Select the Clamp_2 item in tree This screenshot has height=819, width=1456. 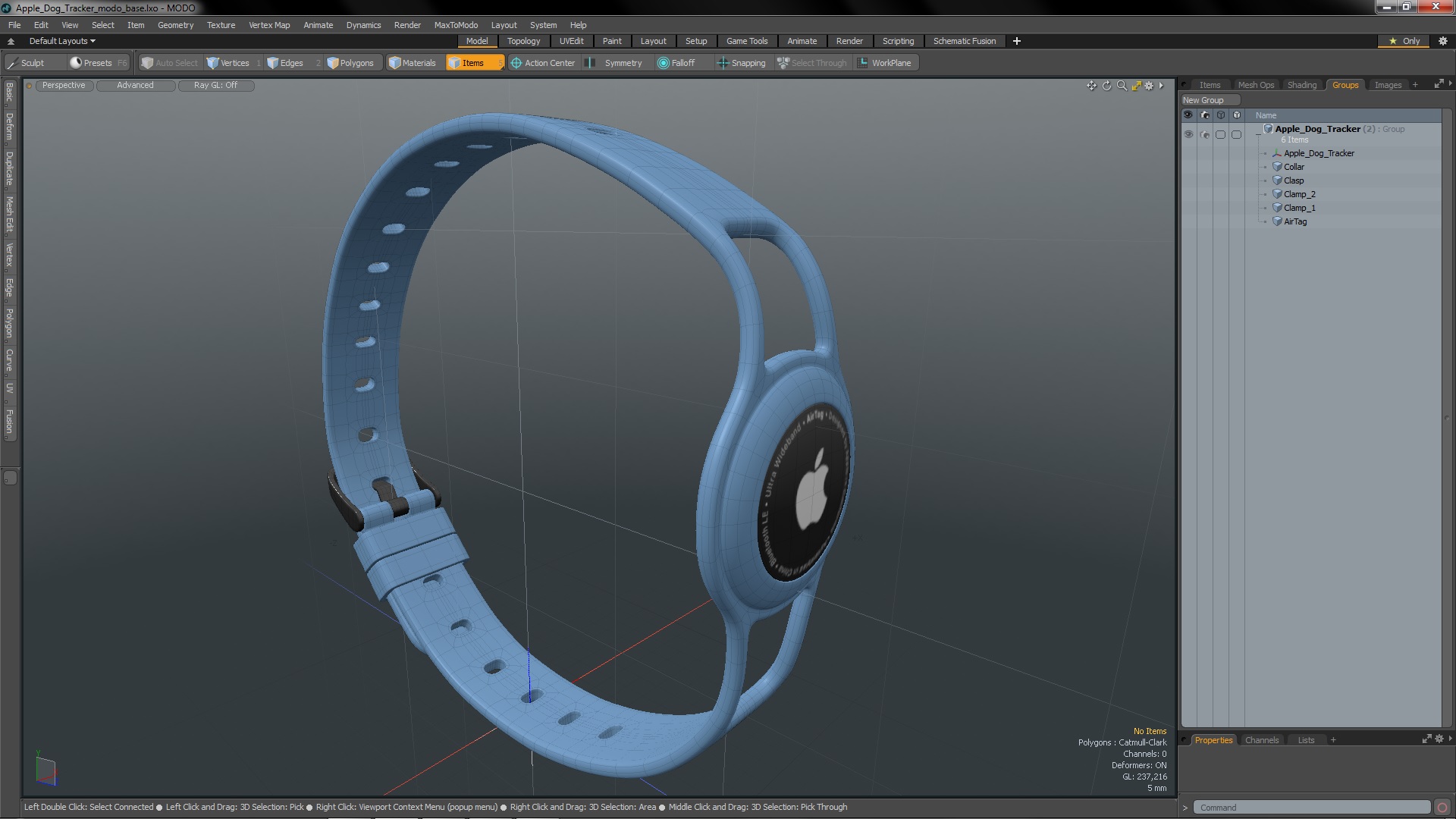point(1299,194)
